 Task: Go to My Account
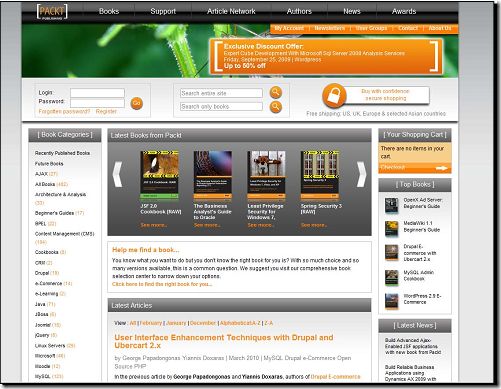pyautogui.click(x=289, y=28)
